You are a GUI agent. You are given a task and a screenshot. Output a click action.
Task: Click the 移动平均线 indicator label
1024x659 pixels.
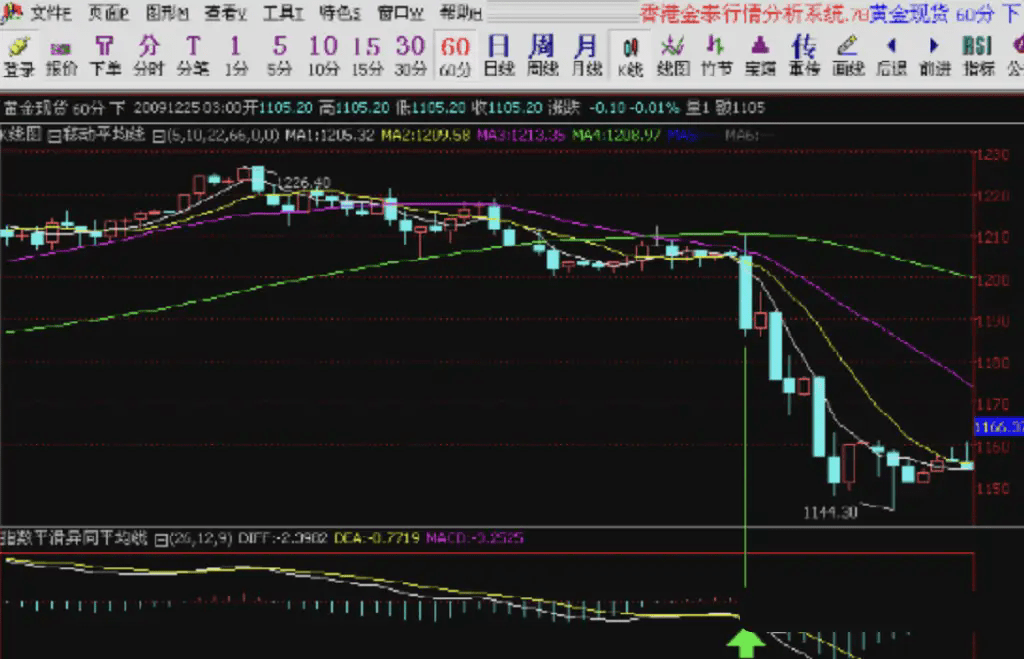(103, 135)
